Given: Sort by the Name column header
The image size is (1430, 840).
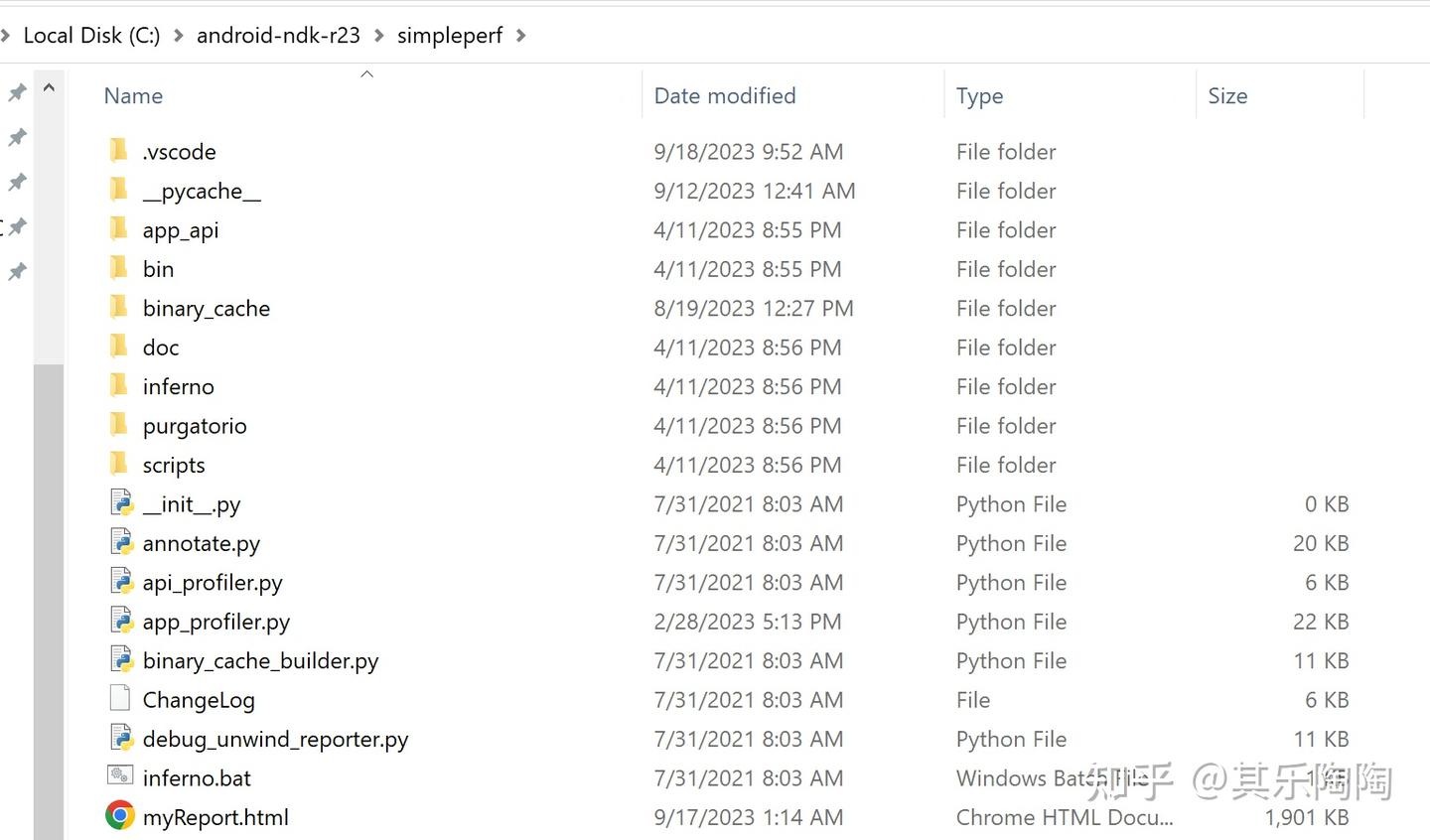Looking at the screenshot, I should [x=133, y=96].
